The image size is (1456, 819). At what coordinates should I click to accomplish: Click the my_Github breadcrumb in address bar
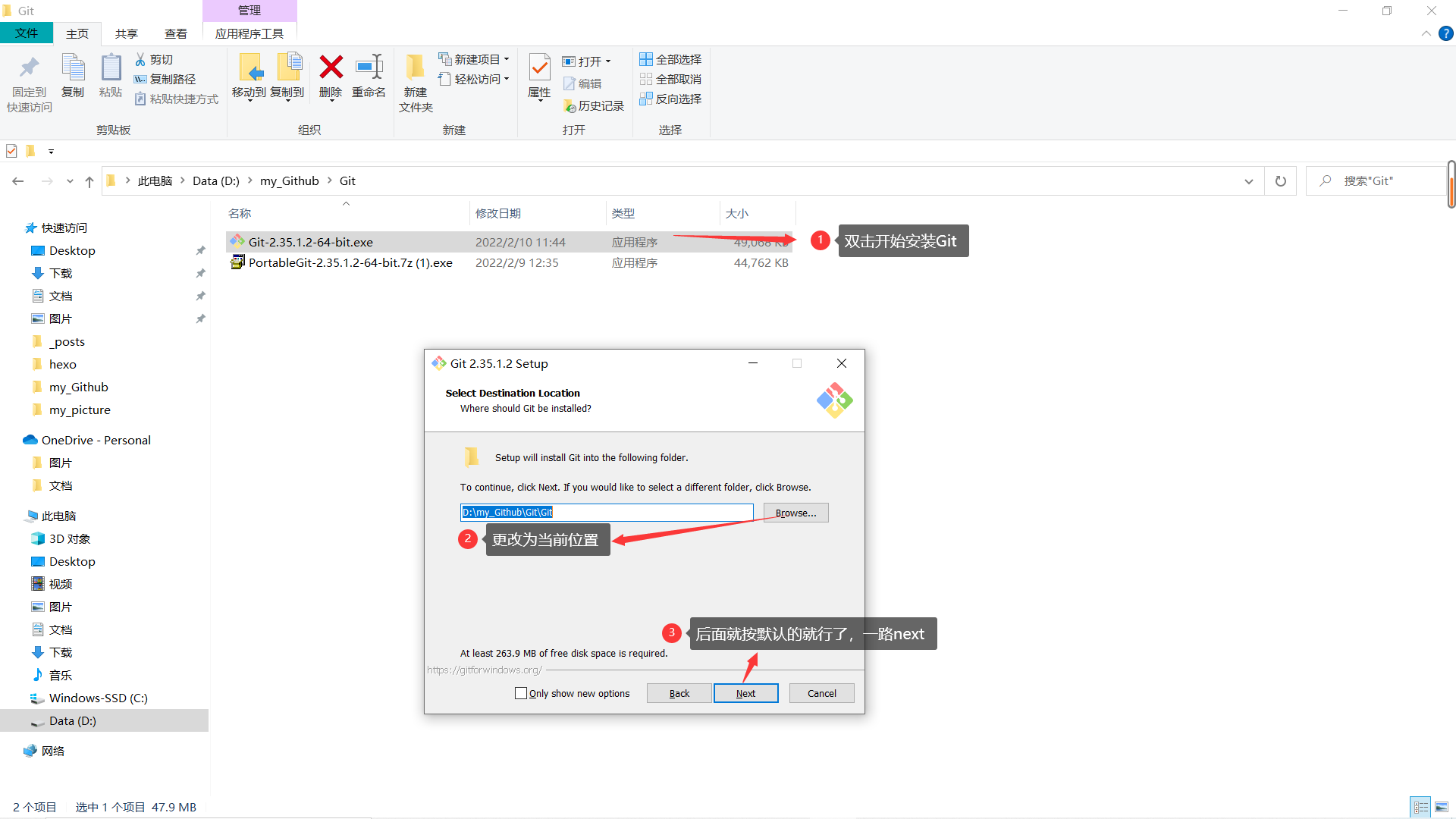pyautogui.click(x=290, y=181)
